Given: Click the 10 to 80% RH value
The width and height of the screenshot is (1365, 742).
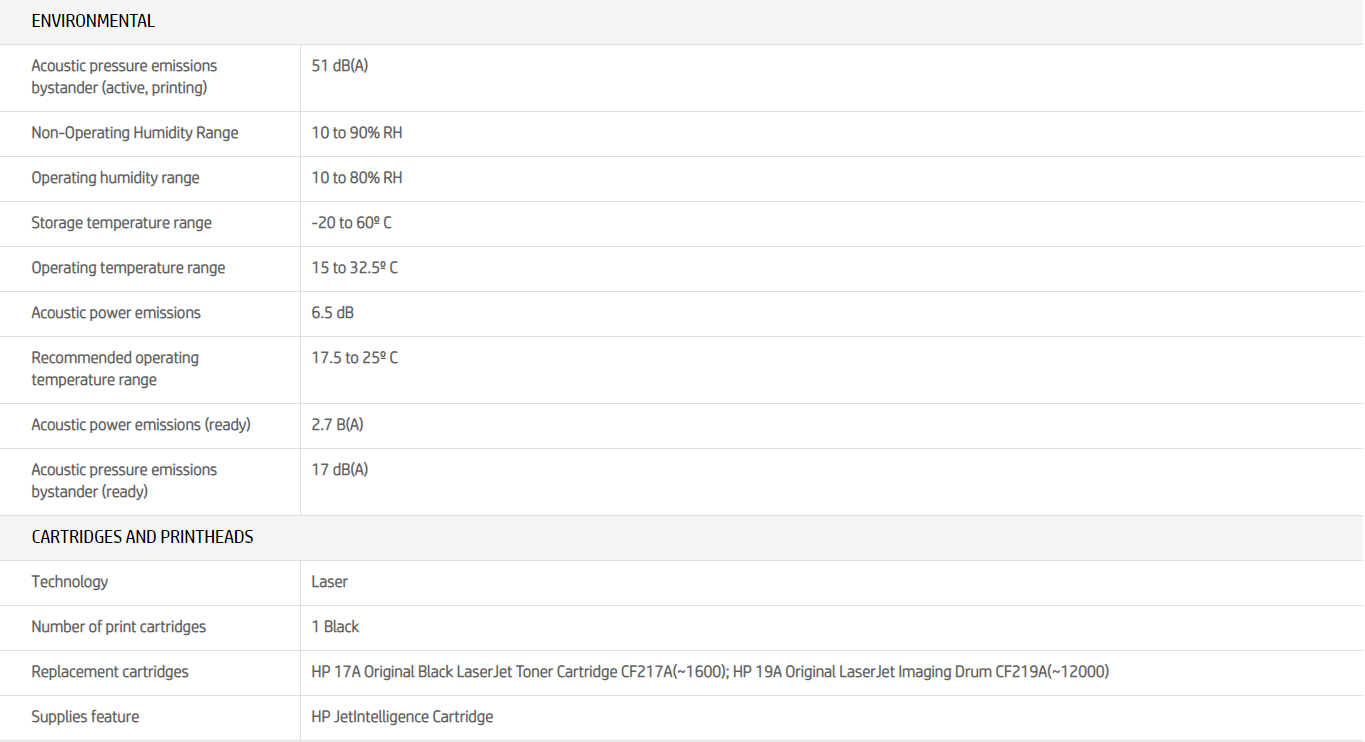Looking at the screenshot, I should [x=357, y=178].
